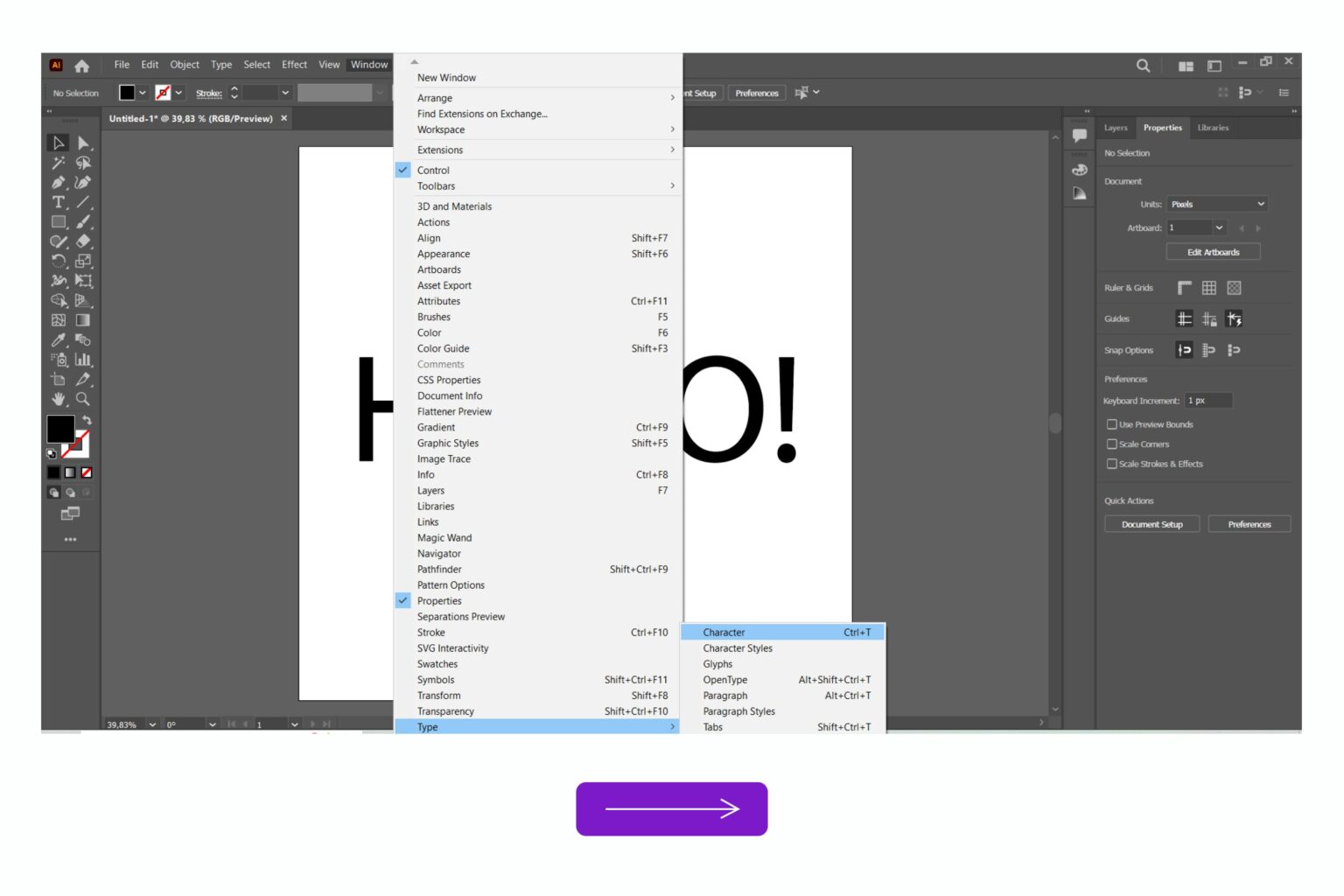Viewport: 1344px width, 896px height.
Task: Toggle Scale Strokes & Effects preference
Action: pyautogui.click(x=1112, y=464)
